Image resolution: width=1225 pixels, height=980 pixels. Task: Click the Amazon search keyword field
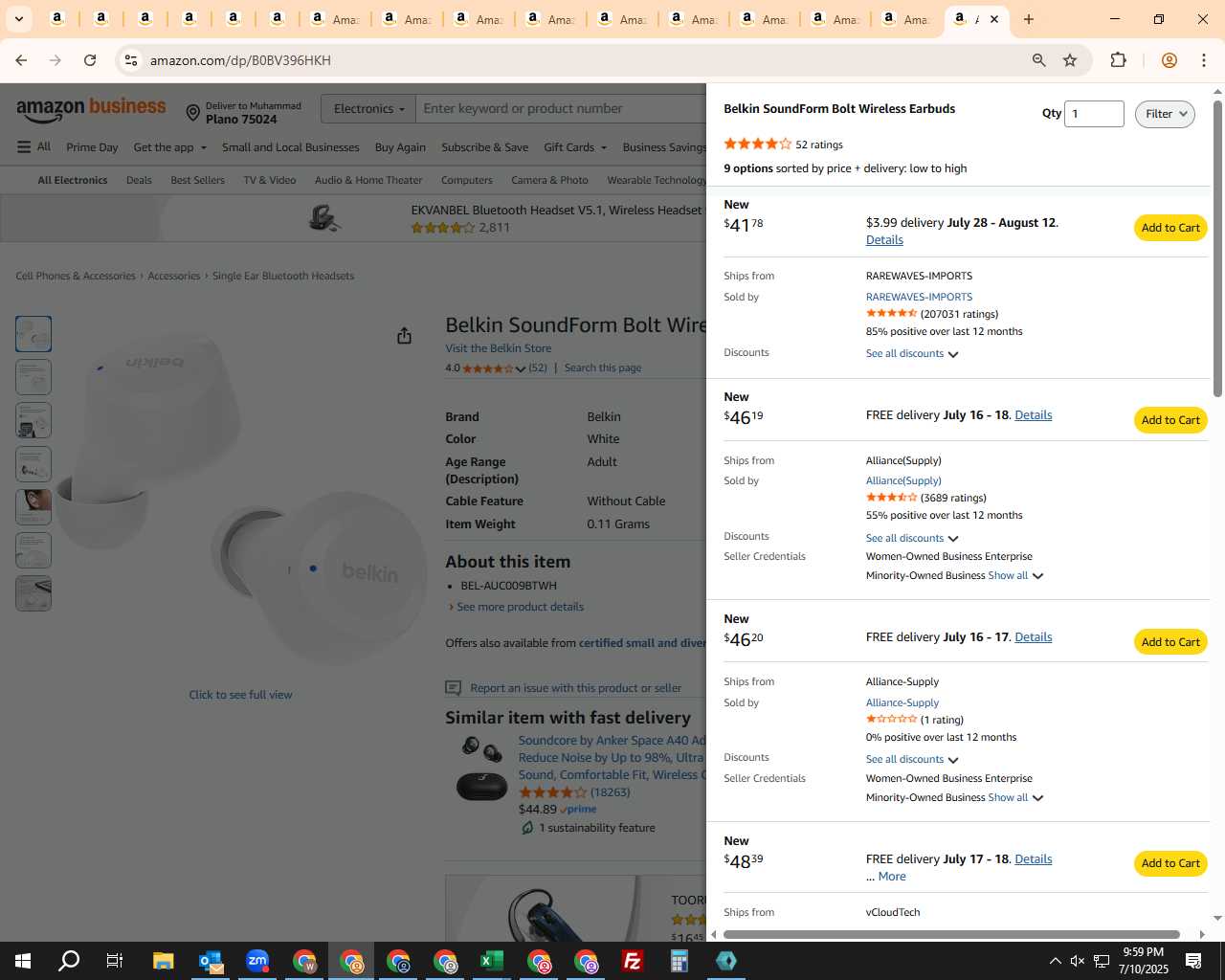[563, 109]
